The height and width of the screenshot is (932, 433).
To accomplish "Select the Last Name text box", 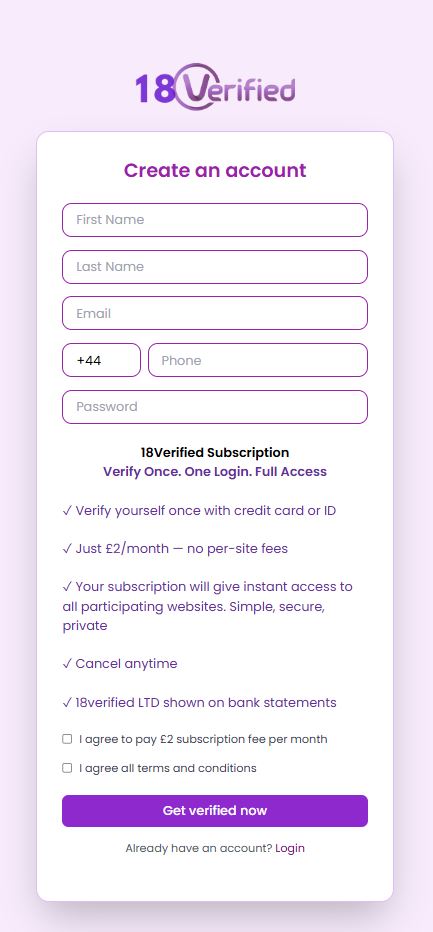I will click(215, 267).
